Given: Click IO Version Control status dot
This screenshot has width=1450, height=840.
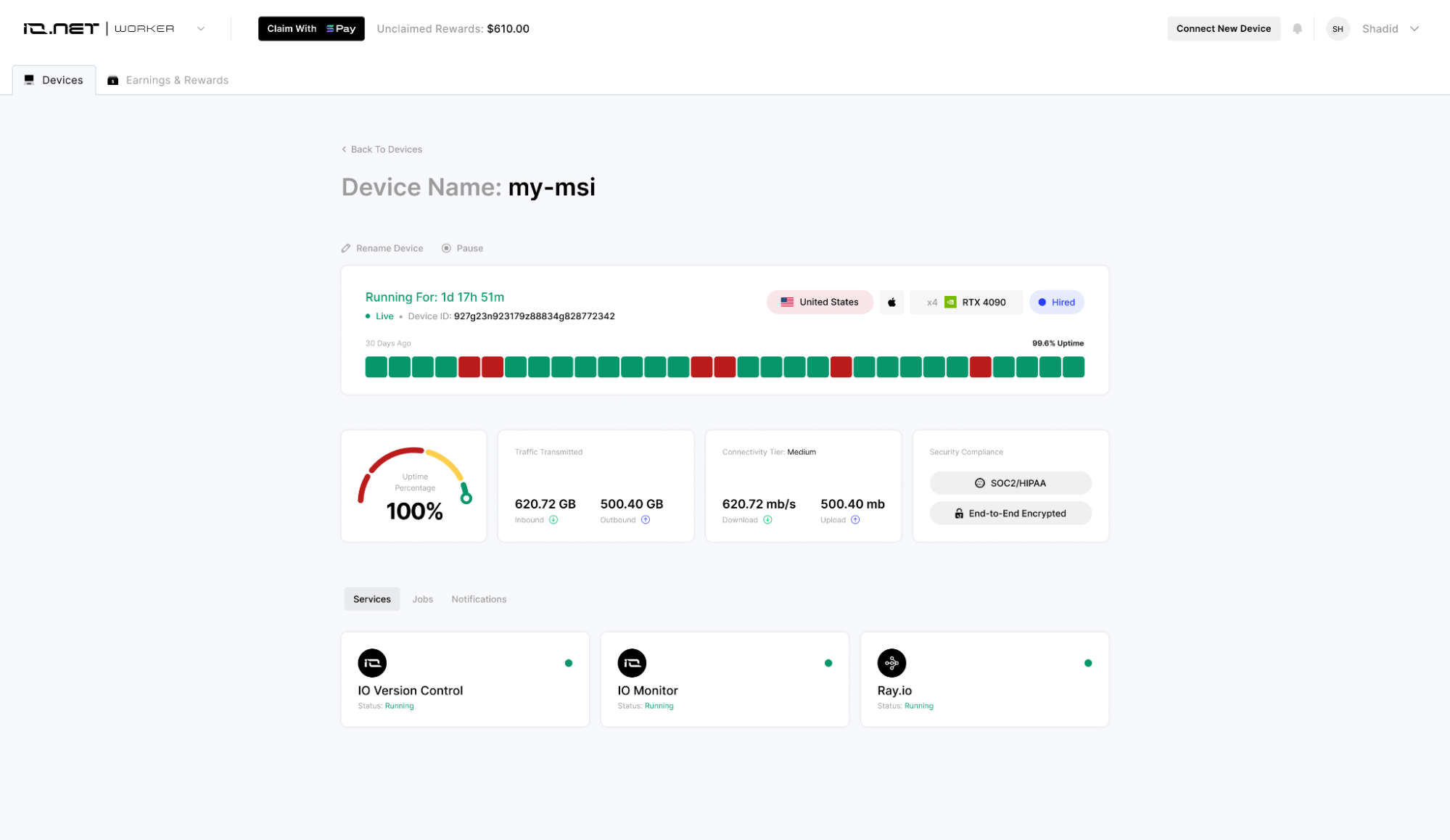Looking at the screenshot, I should 569,663.
